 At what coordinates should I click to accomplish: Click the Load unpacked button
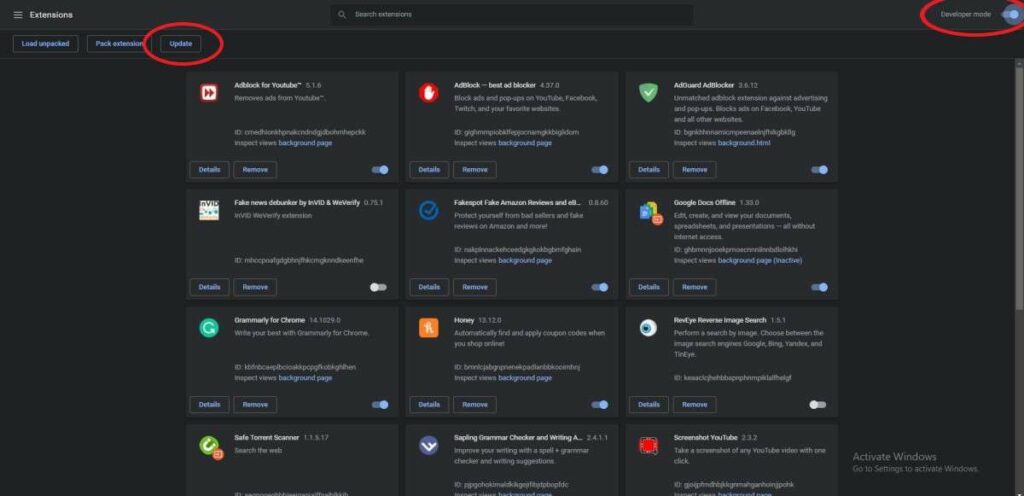pos(45,44)
